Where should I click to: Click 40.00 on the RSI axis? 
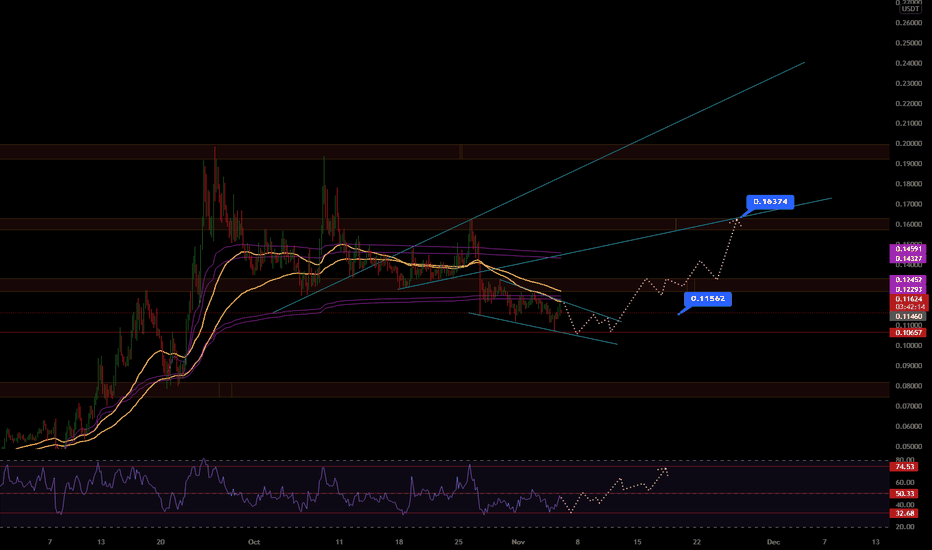905,505
